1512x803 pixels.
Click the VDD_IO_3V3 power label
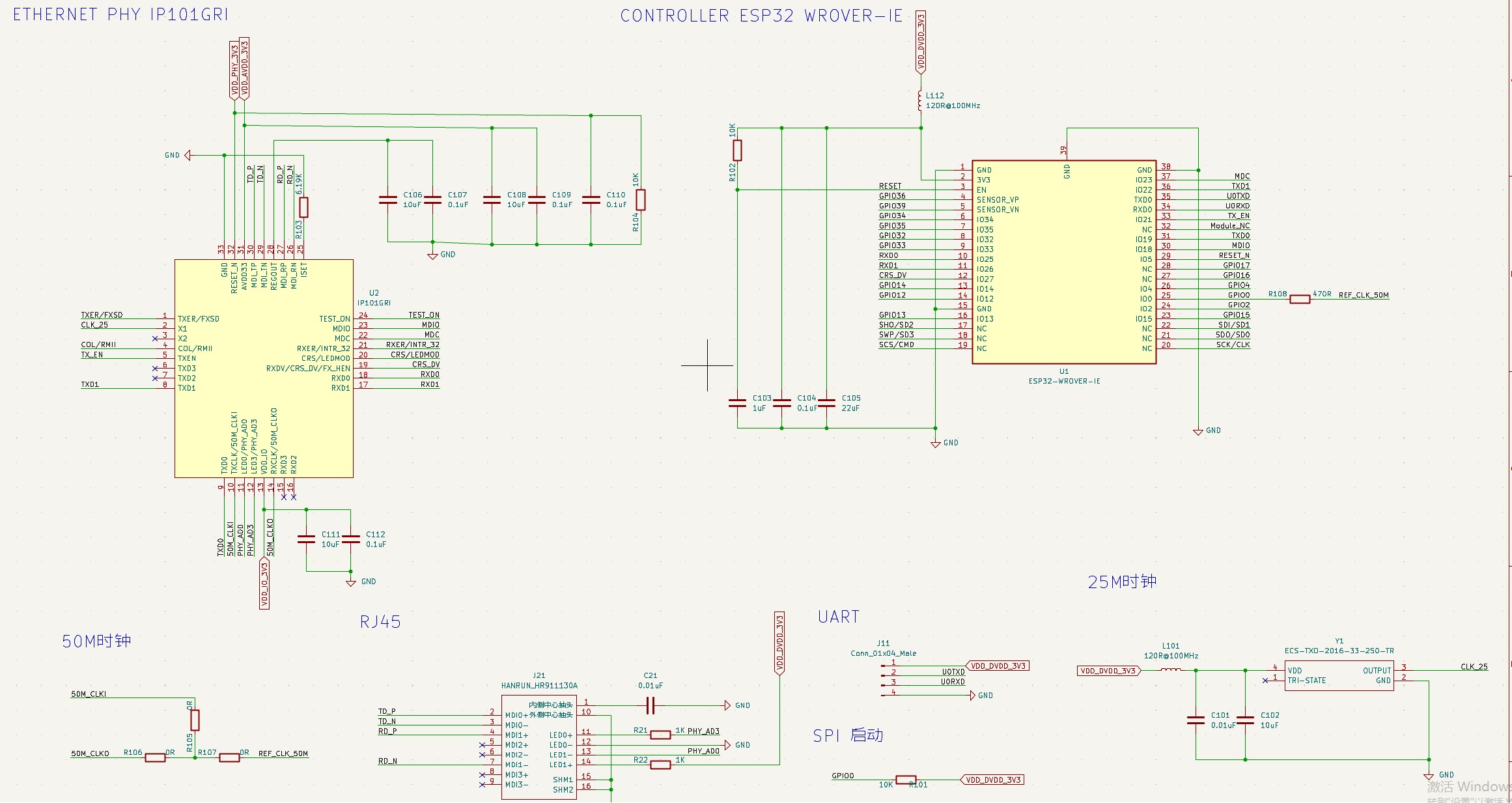pyautogui.click(x=264, y=583)
